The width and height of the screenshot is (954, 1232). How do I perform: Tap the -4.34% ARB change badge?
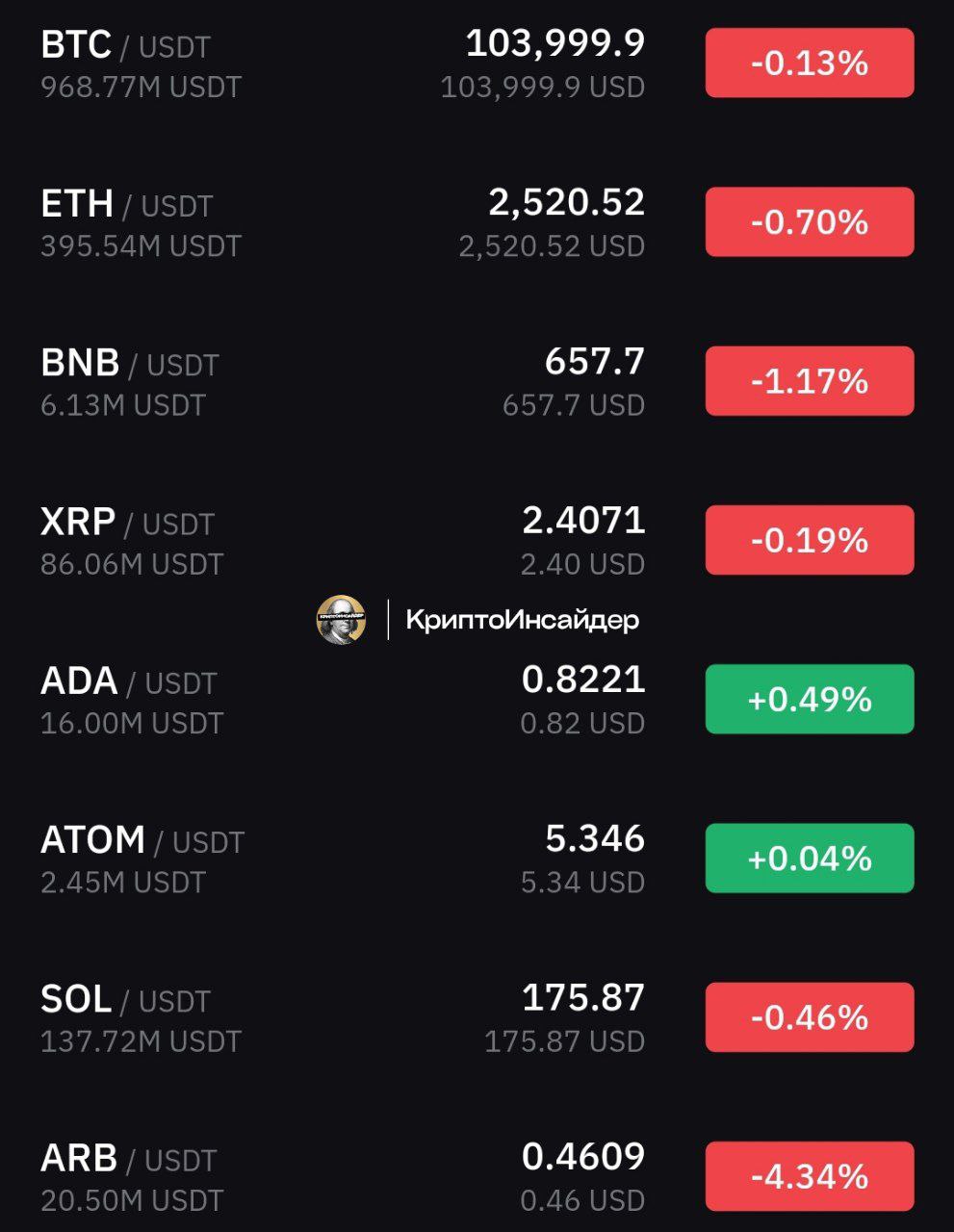(x=810, y=1176)
